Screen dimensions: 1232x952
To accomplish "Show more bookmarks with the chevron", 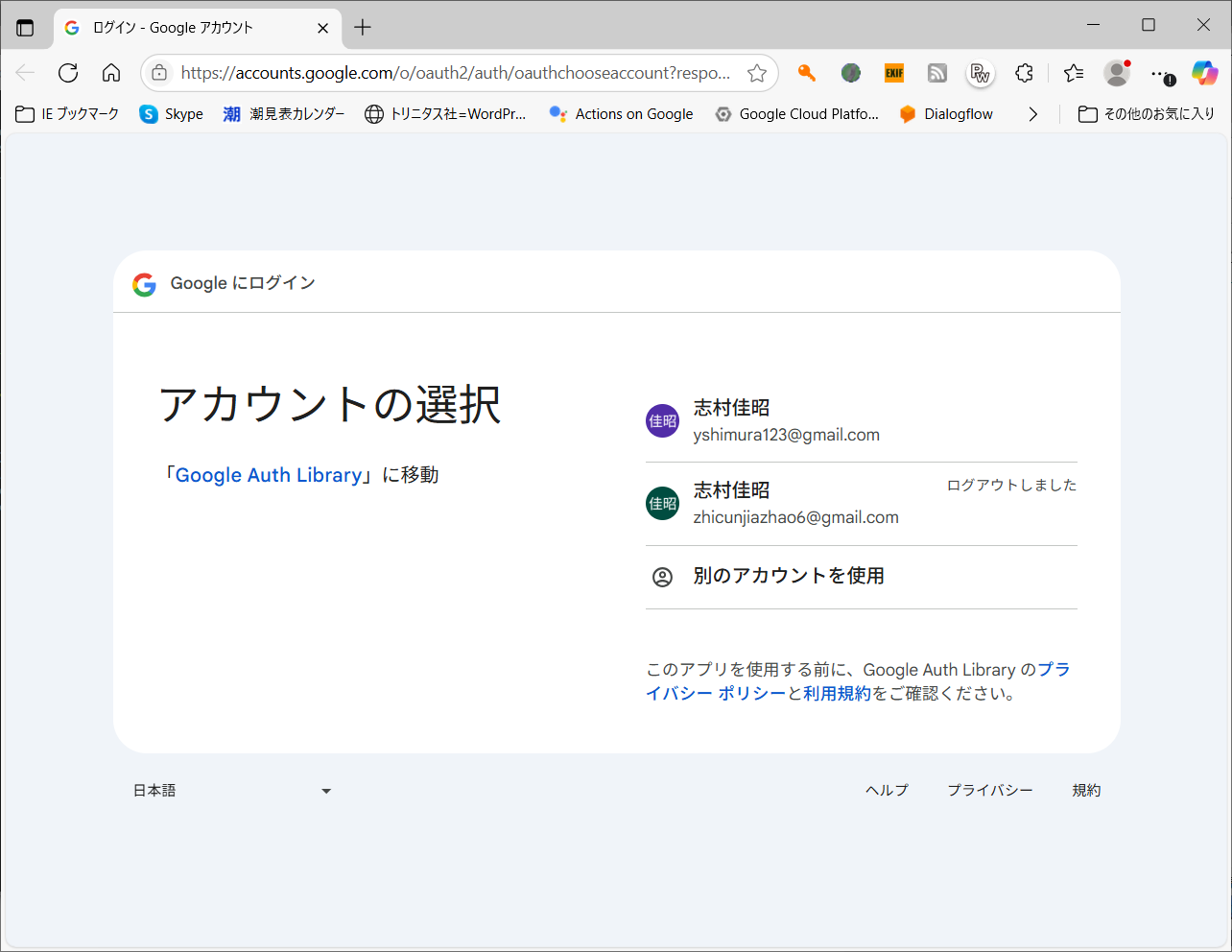I will [x=1032, y=114].
